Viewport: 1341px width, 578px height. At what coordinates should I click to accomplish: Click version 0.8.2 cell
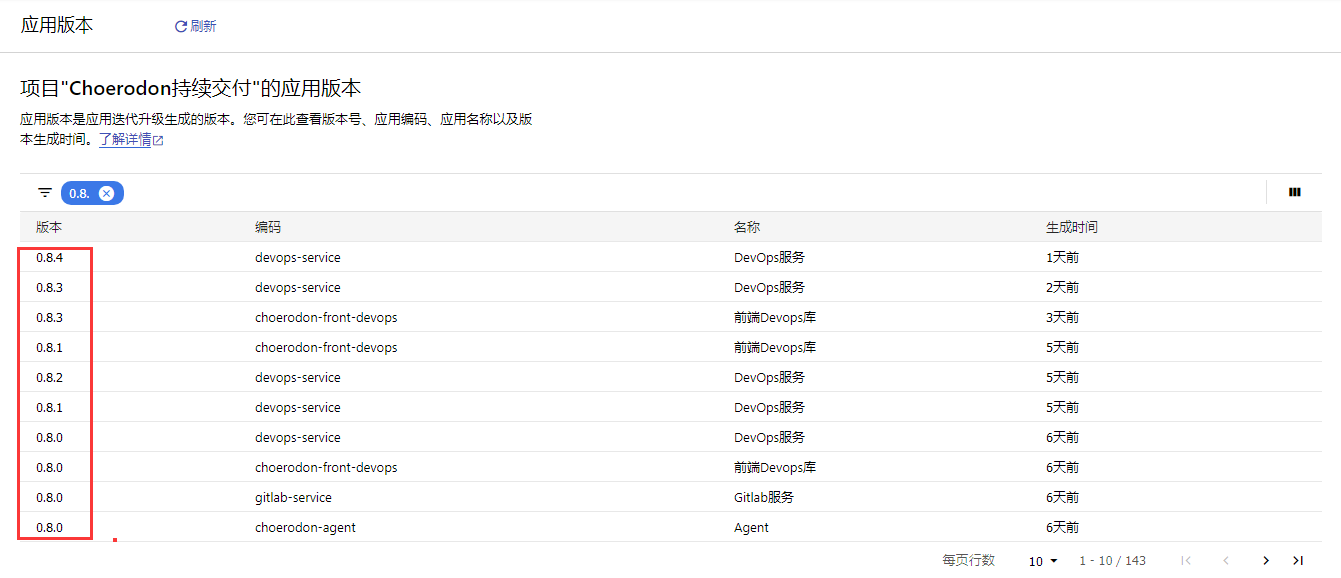(49, 377)
